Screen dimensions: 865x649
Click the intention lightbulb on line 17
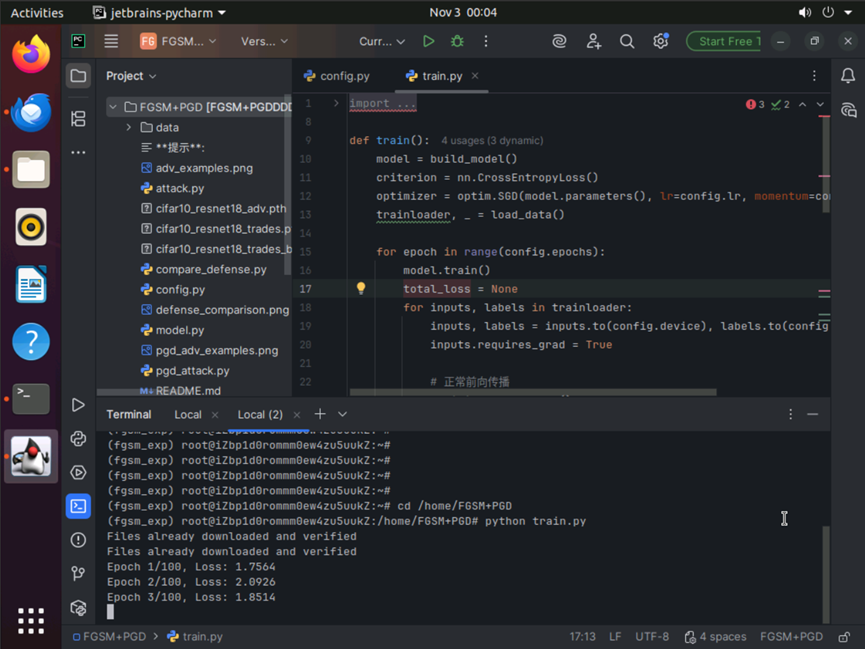pyautogui.click(x=361, y=288)
